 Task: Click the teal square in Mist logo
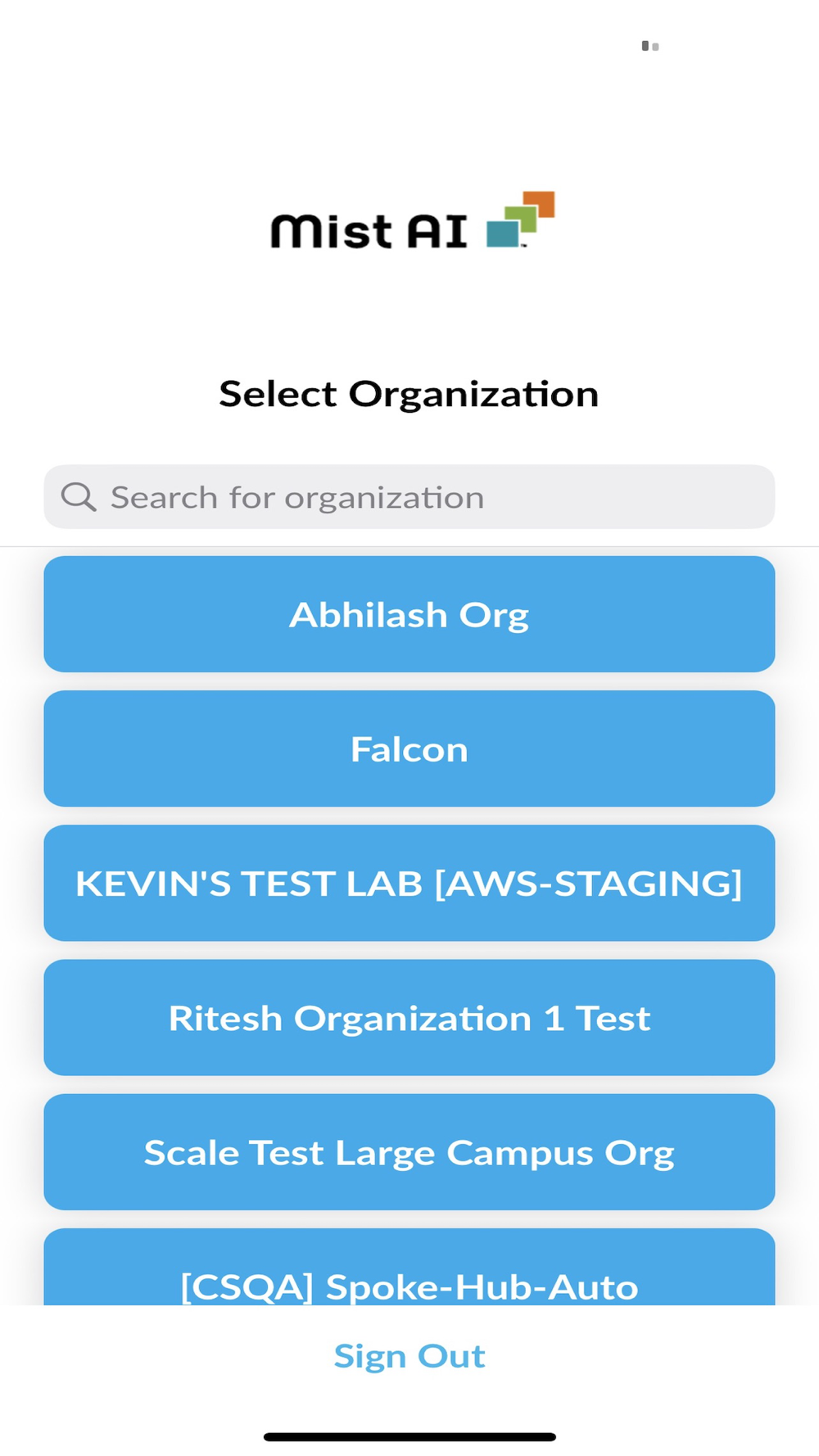click(502, 233)
